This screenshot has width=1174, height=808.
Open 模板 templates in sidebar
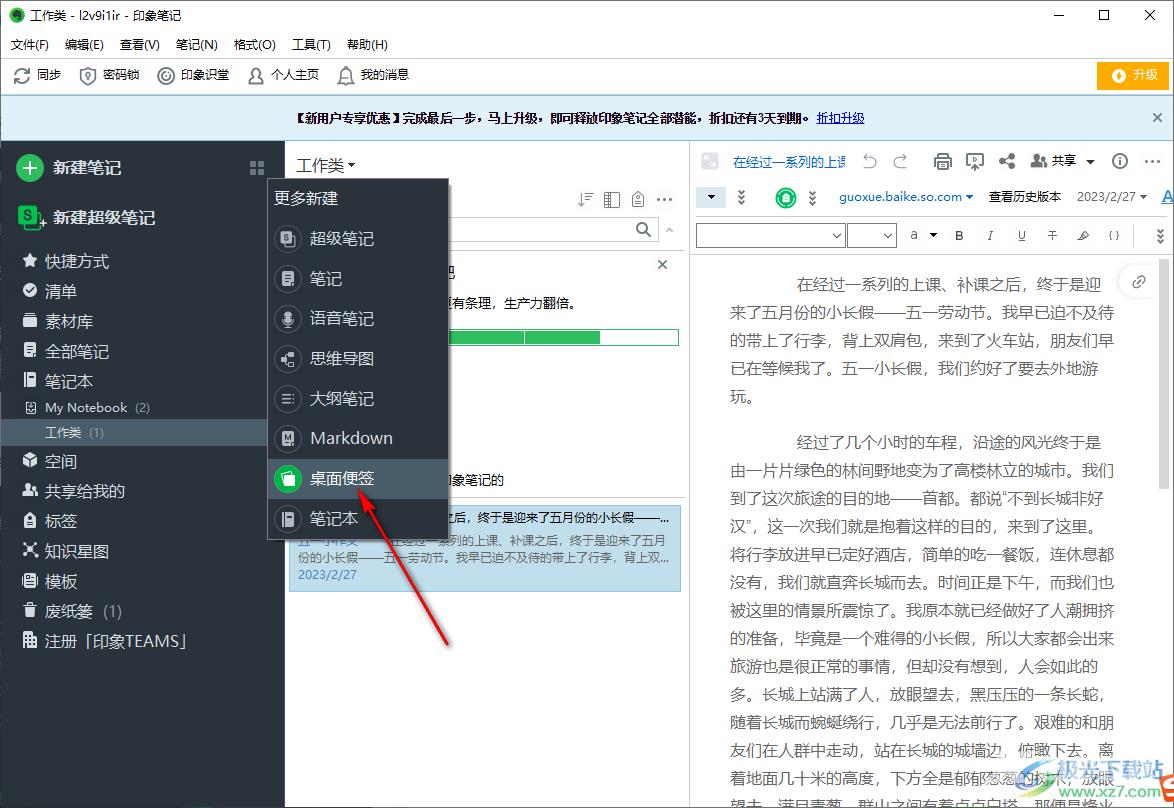[x=49, y=581]
